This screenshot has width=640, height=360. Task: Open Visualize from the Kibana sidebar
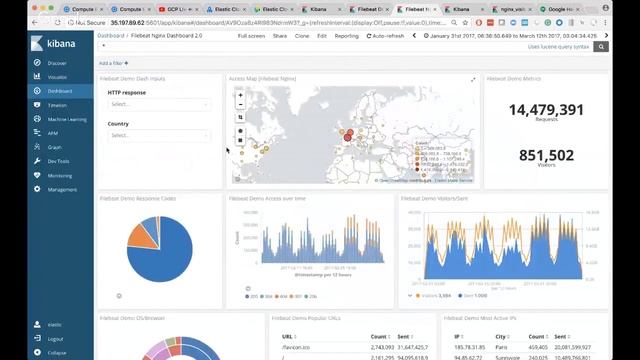(x=57, y=77)
